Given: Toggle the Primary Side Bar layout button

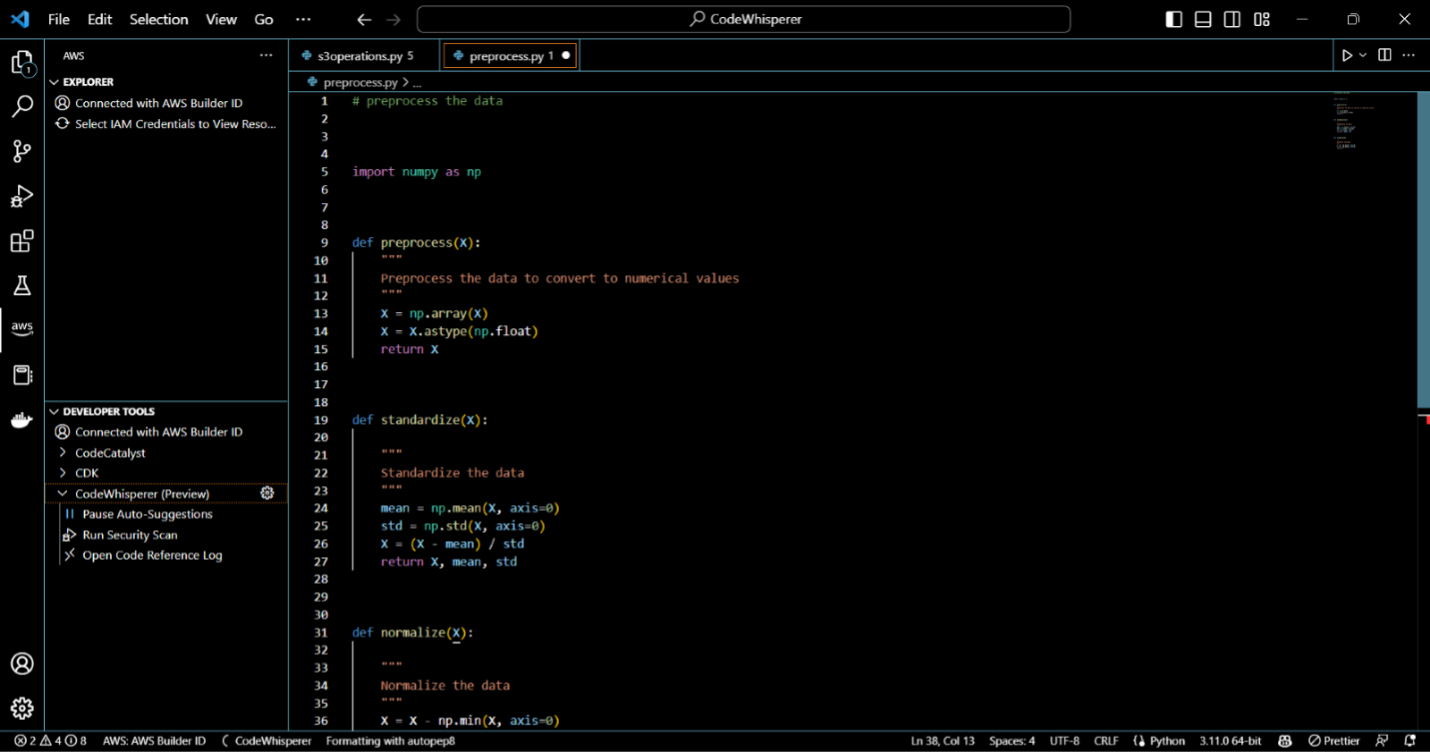Looking at the screenshot, I should point(1174,19).
